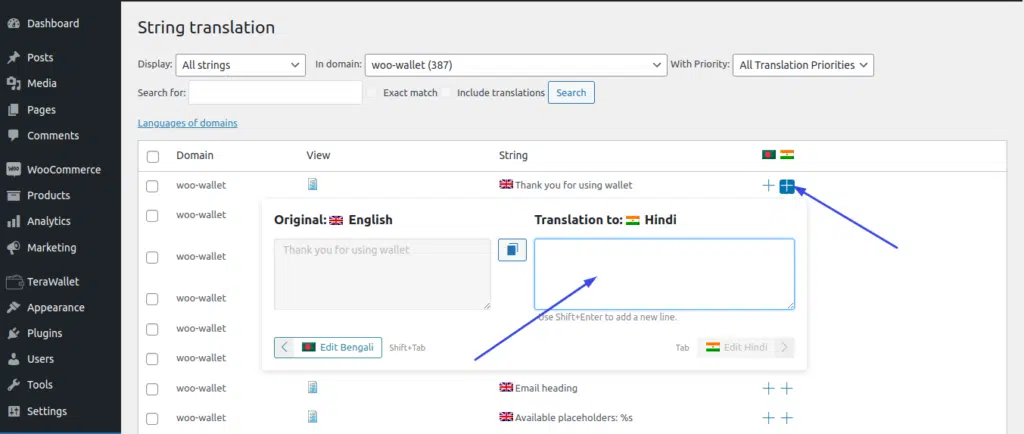Tick the Include translations checkbox
This screenshot has height=434, width=1024.
coord(446,93)
